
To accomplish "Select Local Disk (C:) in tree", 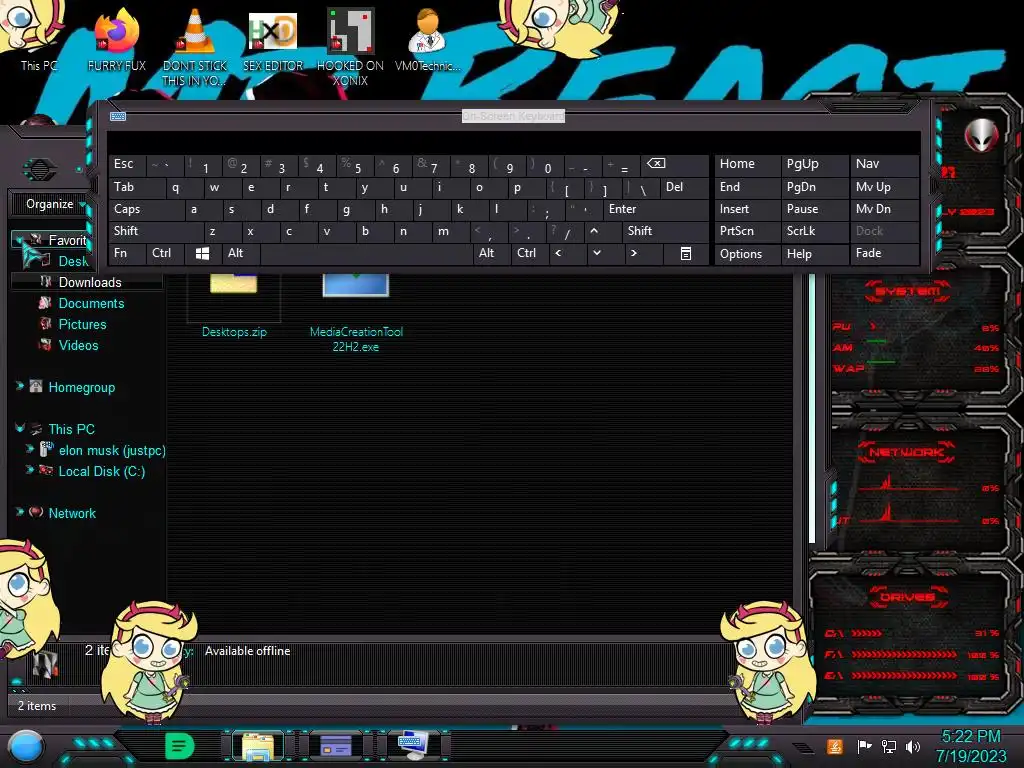I will pos(102,471).
